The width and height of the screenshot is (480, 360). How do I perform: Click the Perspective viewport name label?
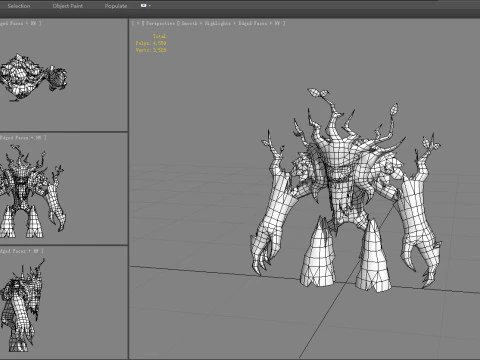tap(160, 23)
